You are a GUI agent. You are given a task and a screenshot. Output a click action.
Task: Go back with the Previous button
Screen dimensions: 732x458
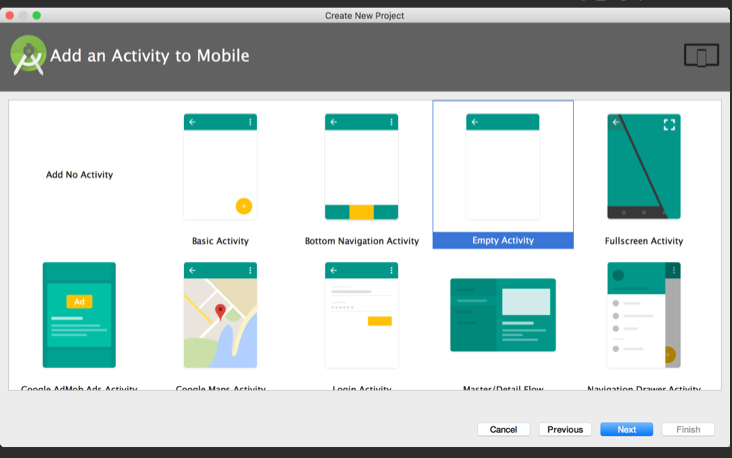pos(565,430)
